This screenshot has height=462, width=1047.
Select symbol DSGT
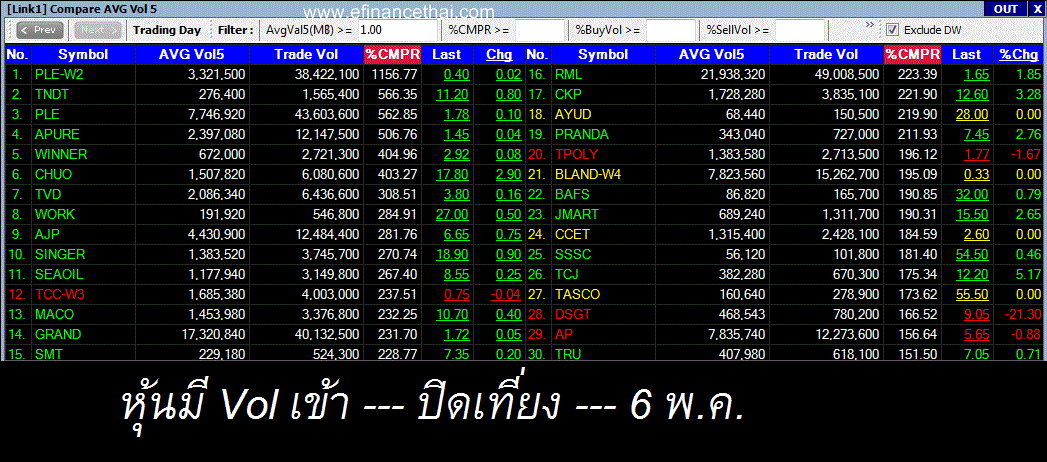pyautogui.click(x=573, y=314)
